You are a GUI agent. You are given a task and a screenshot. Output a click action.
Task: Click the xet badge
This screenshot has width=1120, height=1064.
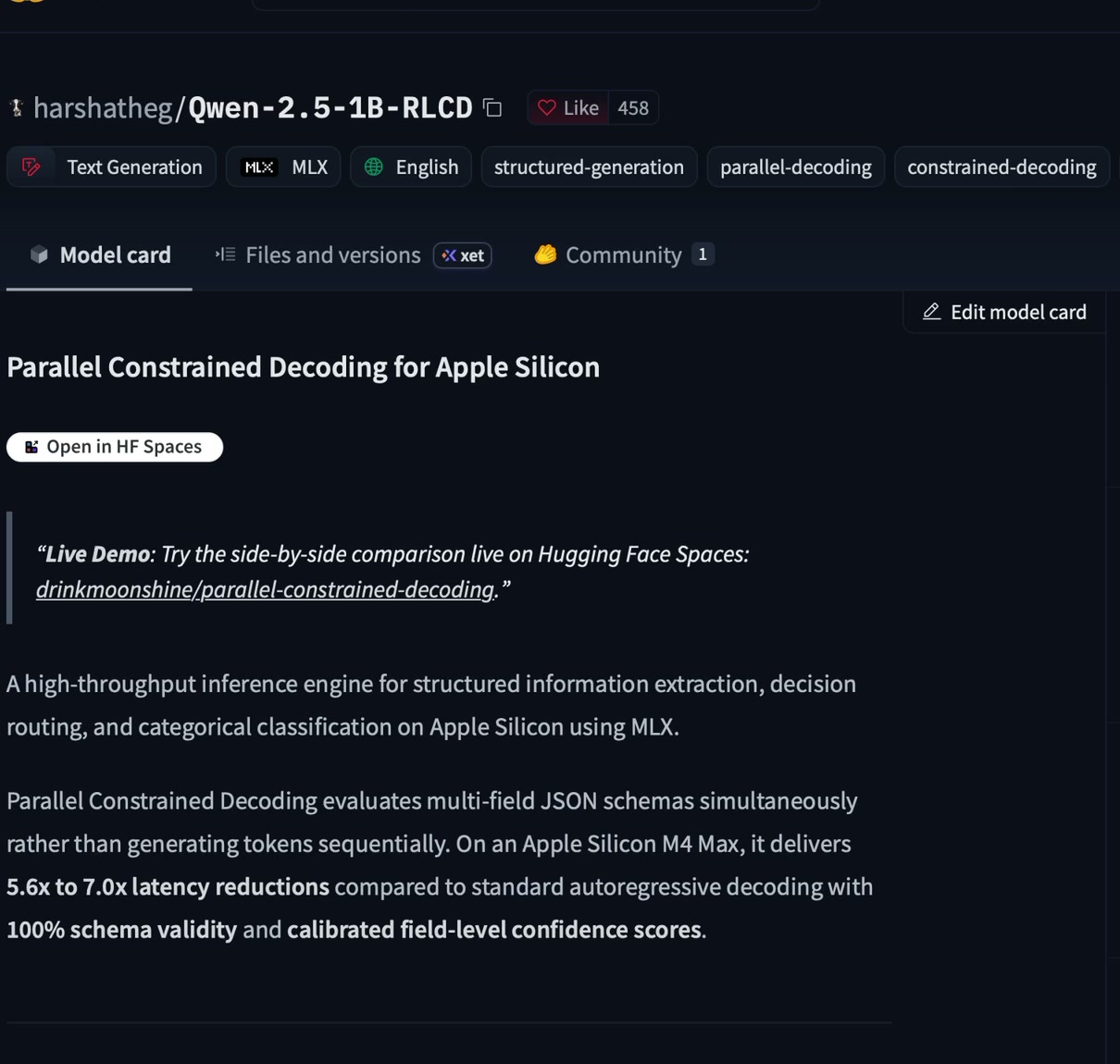462,255
